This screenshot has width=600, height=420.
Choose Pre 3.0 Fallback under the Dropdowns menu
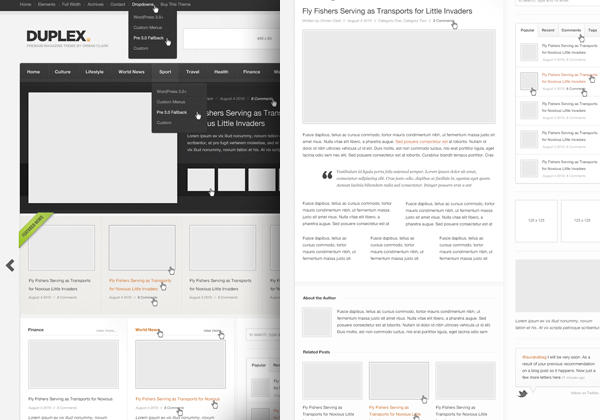pyautogui.click(x=148, y=38)
